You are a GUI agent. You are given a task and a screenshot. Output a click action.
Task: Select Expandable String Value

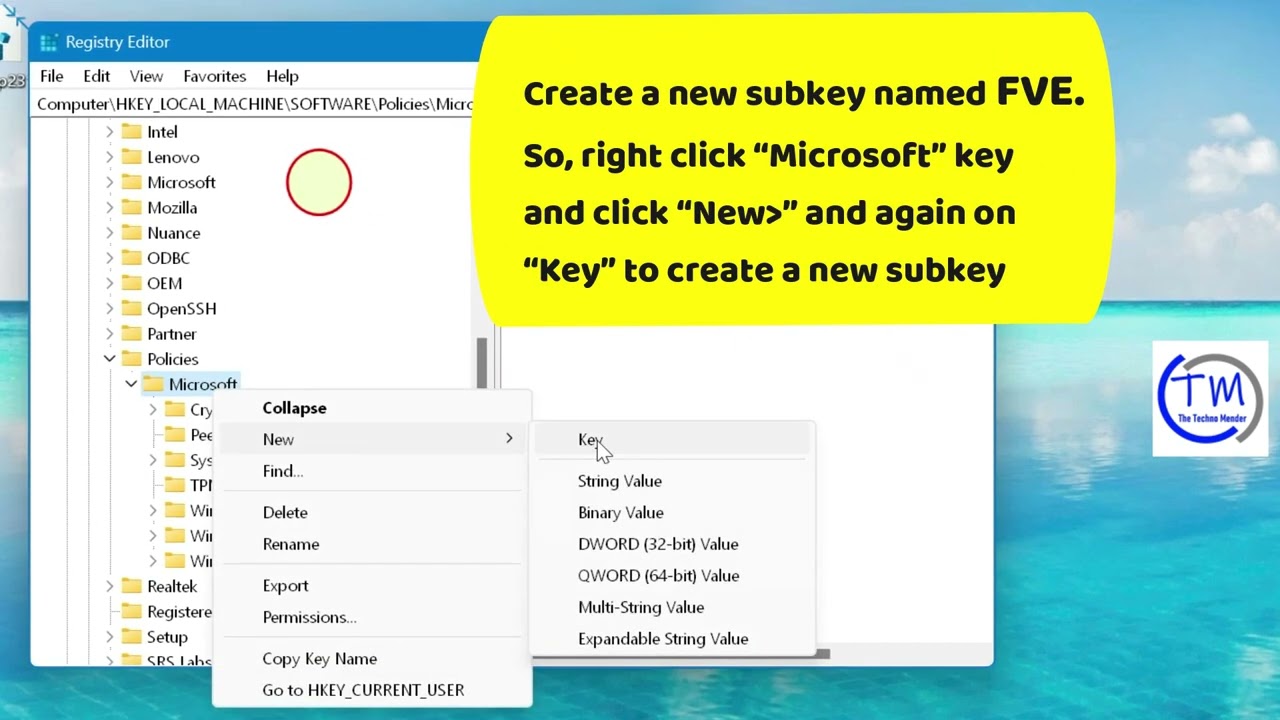[x=672, y=639]
